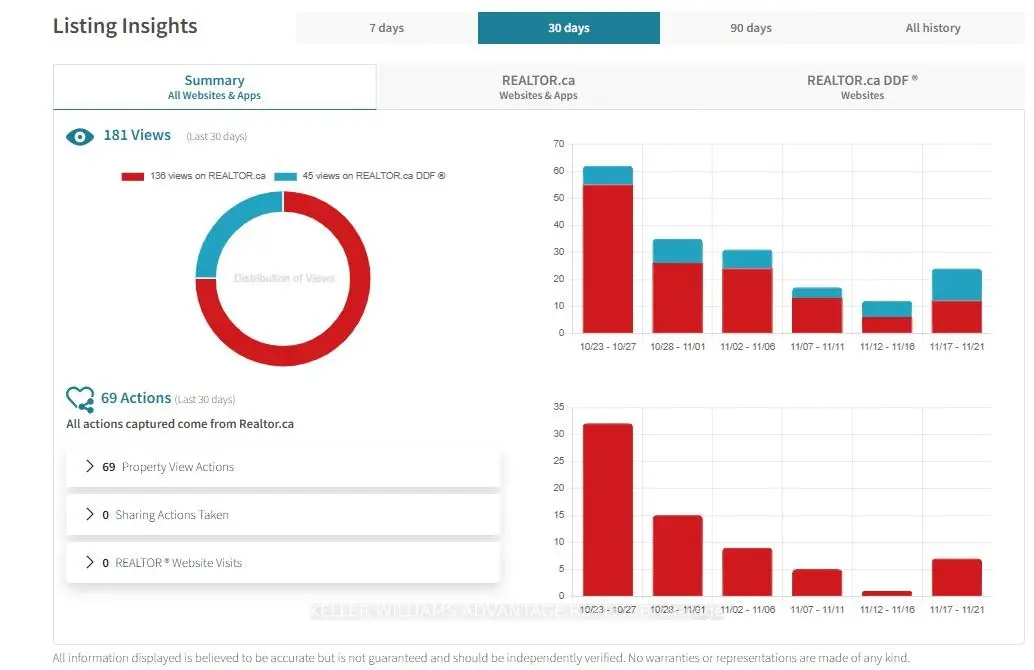Image resolution: width=1034 pixels, height=670 pixels.
Task: Click the eye icon beside 181 Views
Action: click(x=80, y=136)
